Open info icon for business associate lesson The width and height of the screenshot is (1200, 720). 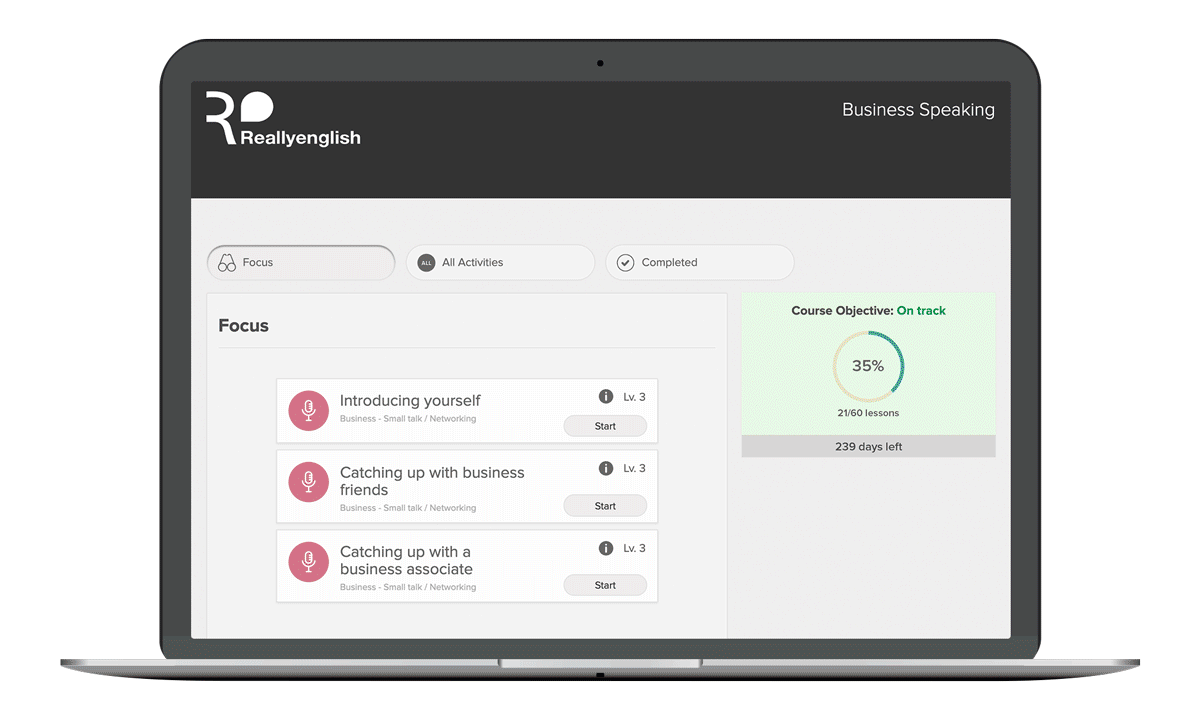click(x=605, y=548)
